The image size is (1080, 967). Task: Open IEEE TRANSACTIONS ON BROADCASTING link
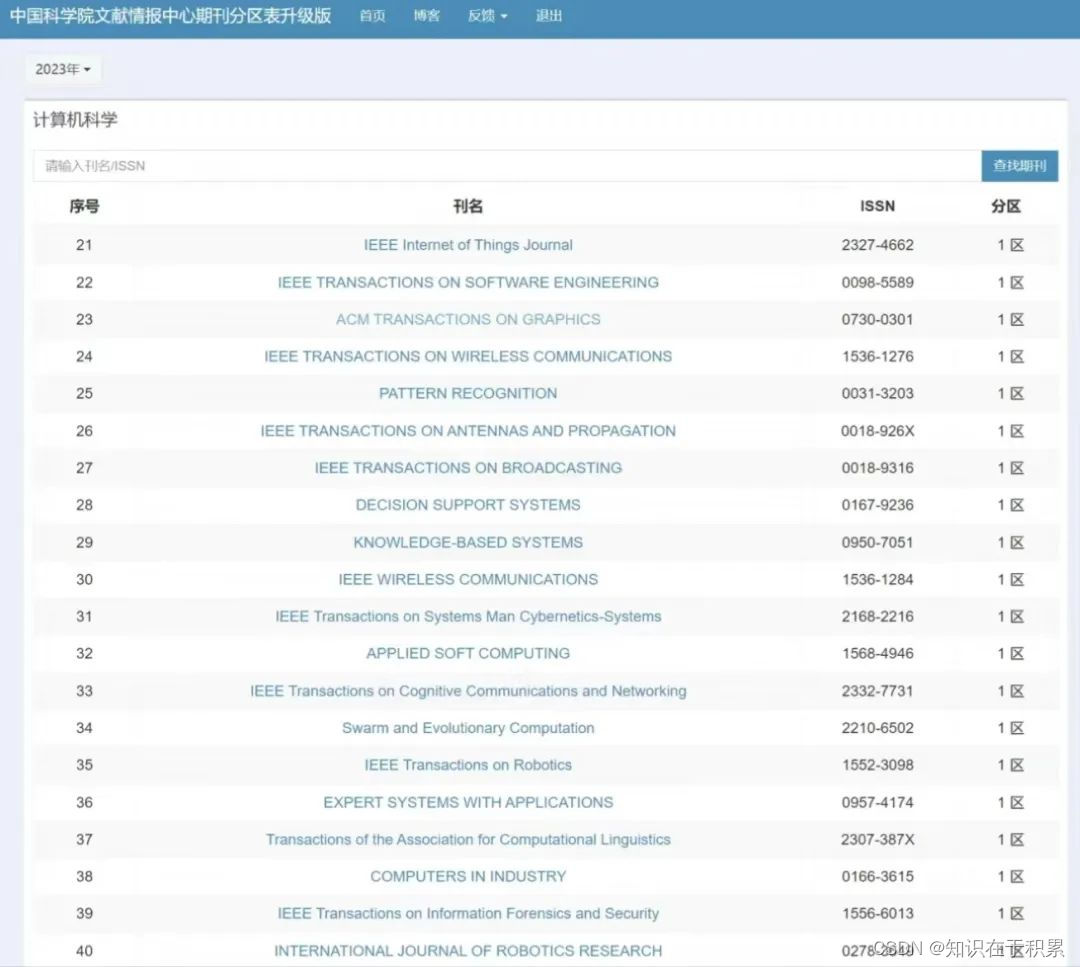[468, 468]
